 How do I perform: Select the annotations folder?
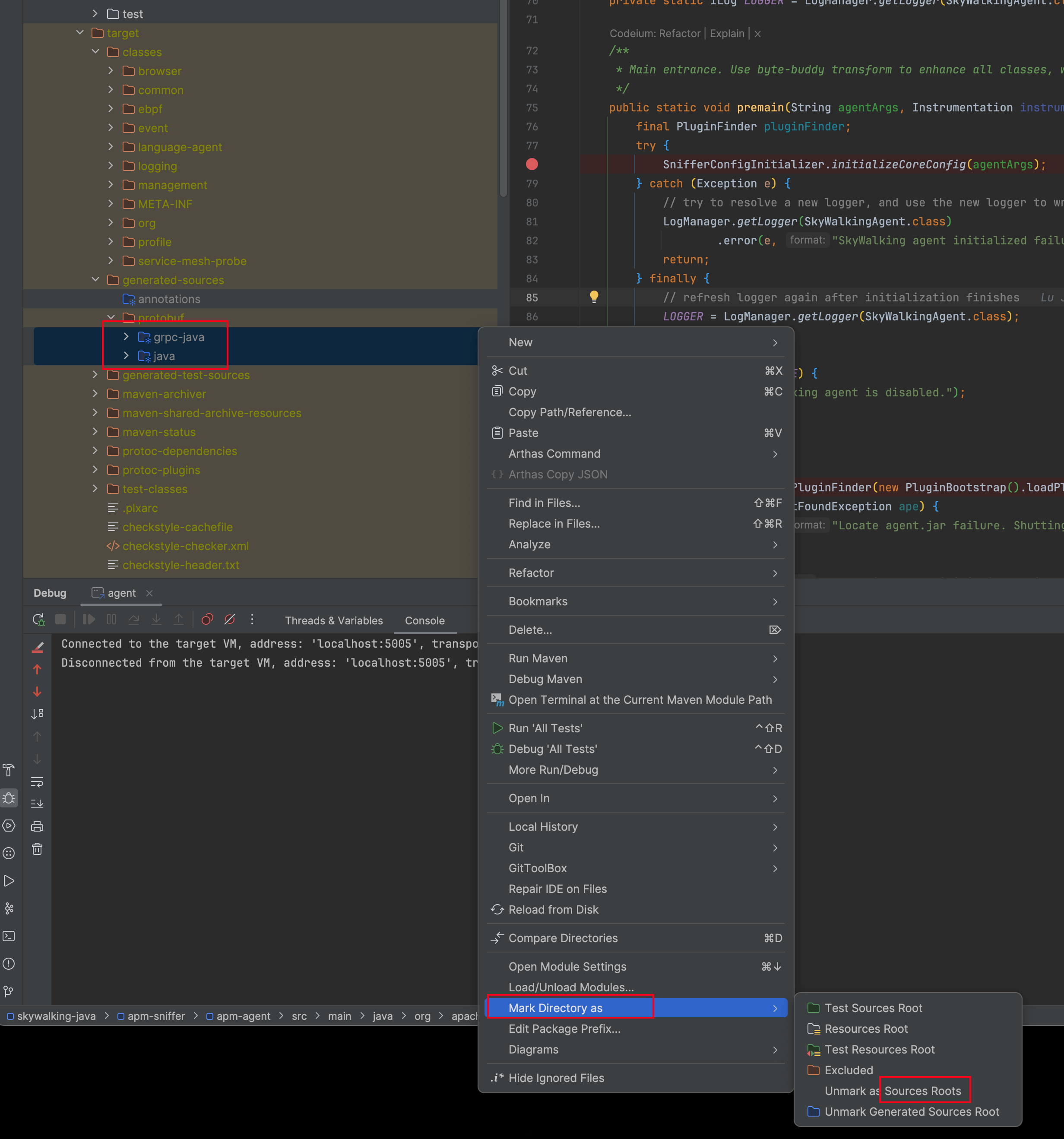point(161,298)
